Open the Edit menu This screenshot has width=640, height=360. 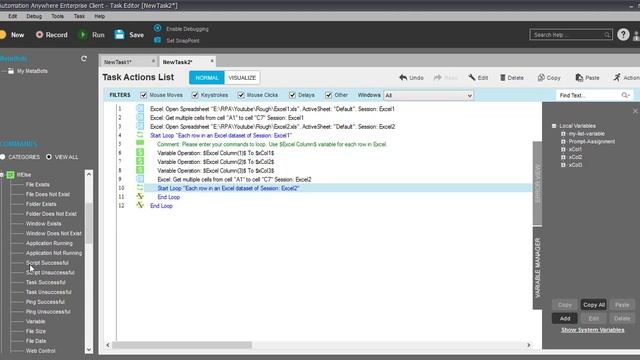tap(13, 16)
